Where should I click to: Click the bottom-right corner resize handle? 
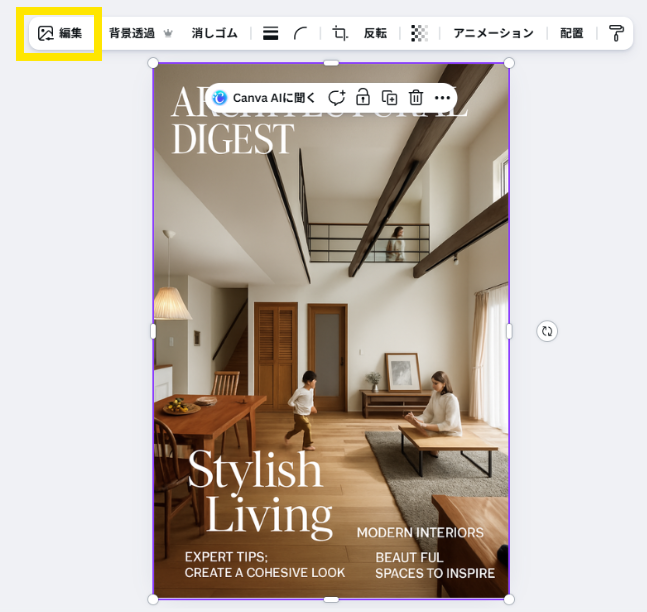(x=509, y=599)
